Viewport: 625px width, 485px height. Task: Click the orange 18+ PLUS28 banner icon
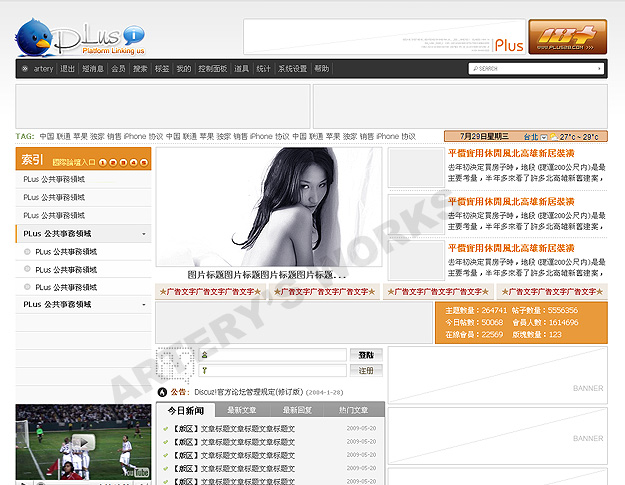tap(567, 37)
